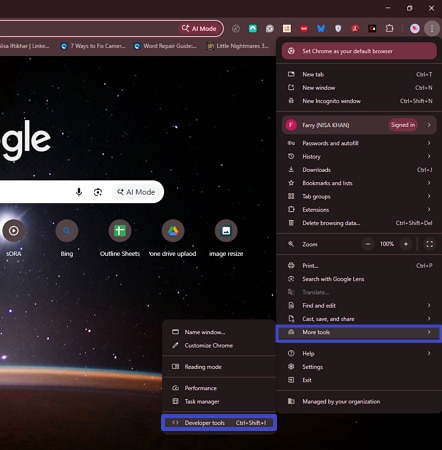This screenshot has width=442, height=450.
Task: Open the 7 Ways to Fix Camera bookmark
Action: click(93, 46)
